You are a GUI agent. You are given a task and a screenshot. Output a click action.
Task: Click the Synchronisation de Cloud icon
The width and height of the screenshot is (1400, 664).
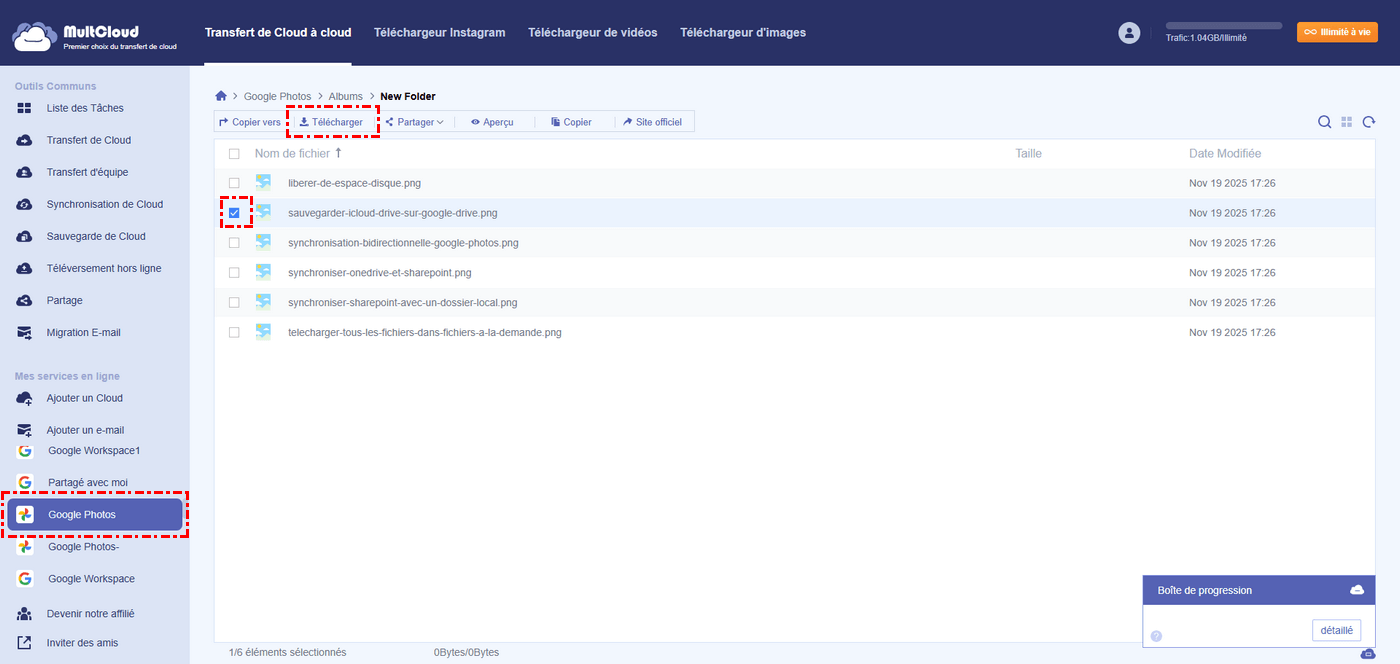tap(24, 204)
